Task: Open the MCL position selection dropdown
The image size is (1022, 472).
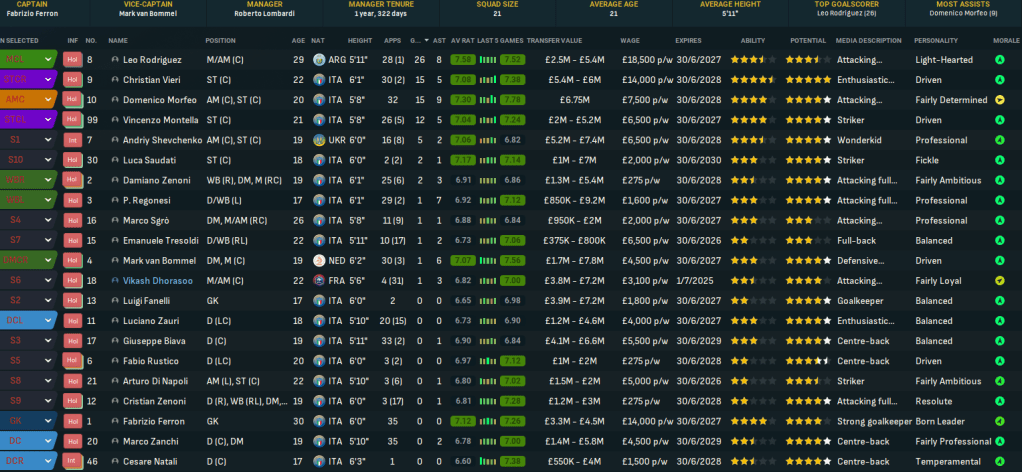Action: 47,60
